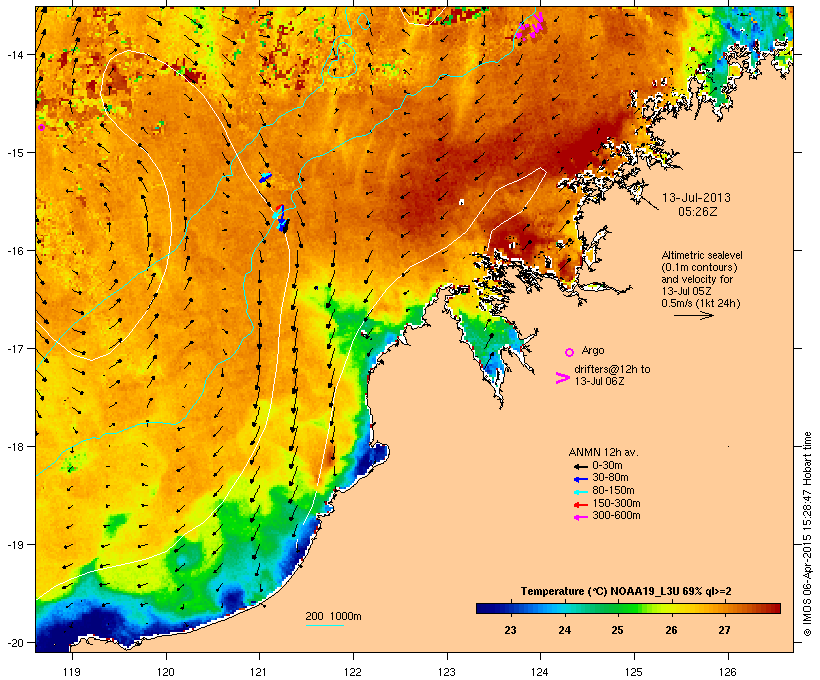Click the colorbar tick label 23
Screen dimensions: 820x680
click(x=510, y=630)
